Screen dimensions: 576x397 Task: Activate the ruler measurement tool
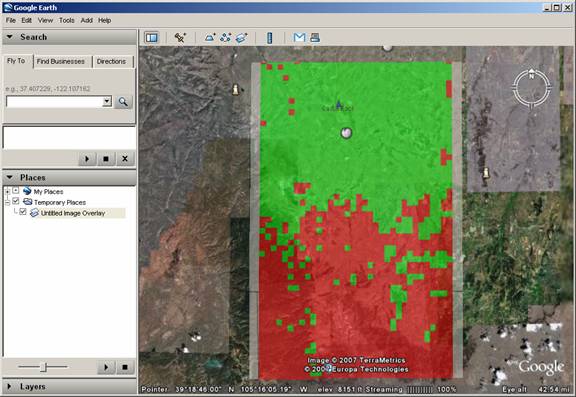[x=270, y=37]
